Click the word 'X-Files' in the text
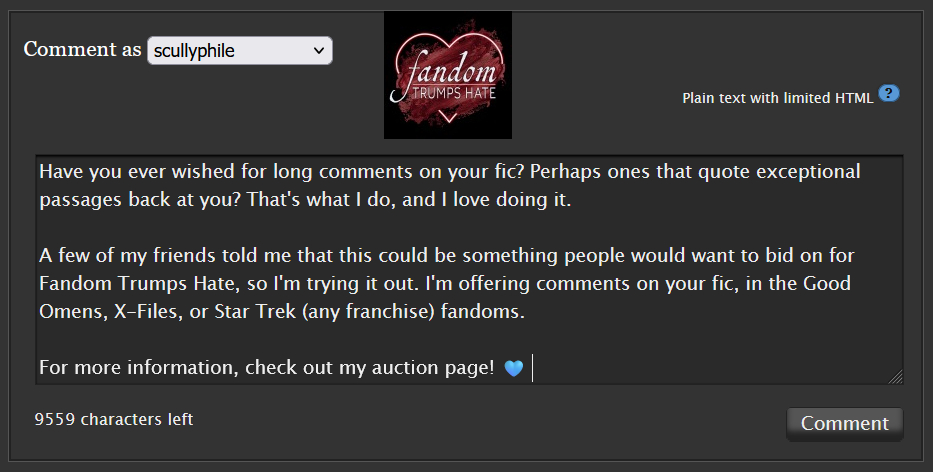 [148, 311]
